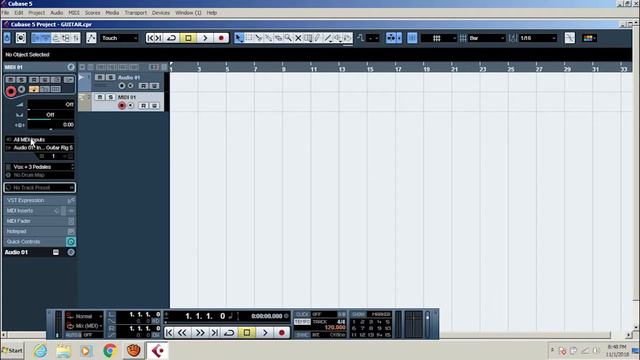This screenshot has height=360, width=640.
Task: Click the Audio 01 inspector header
Action: pyautogui.click(x=40, y=252)
